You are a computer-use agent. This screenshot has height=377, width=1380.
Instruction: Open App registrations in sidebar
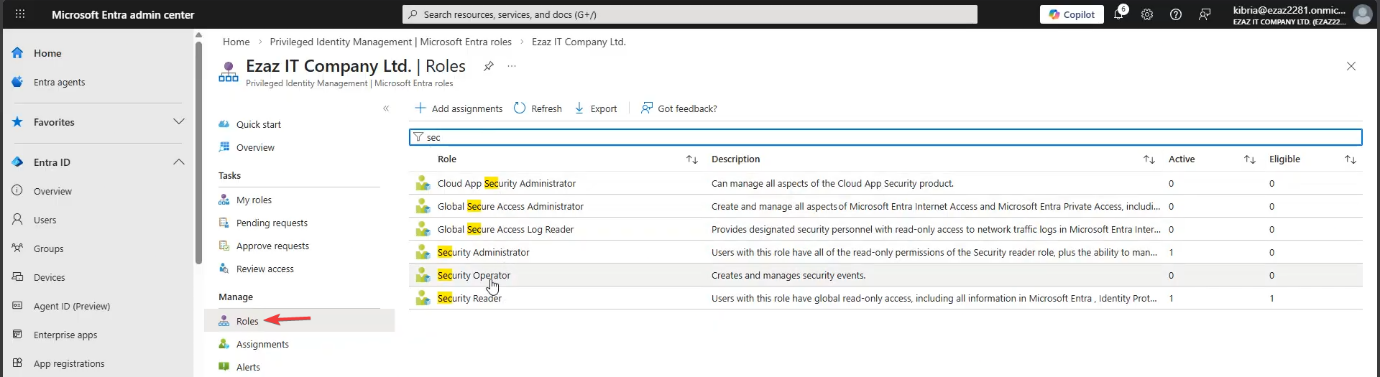(68, 364)
